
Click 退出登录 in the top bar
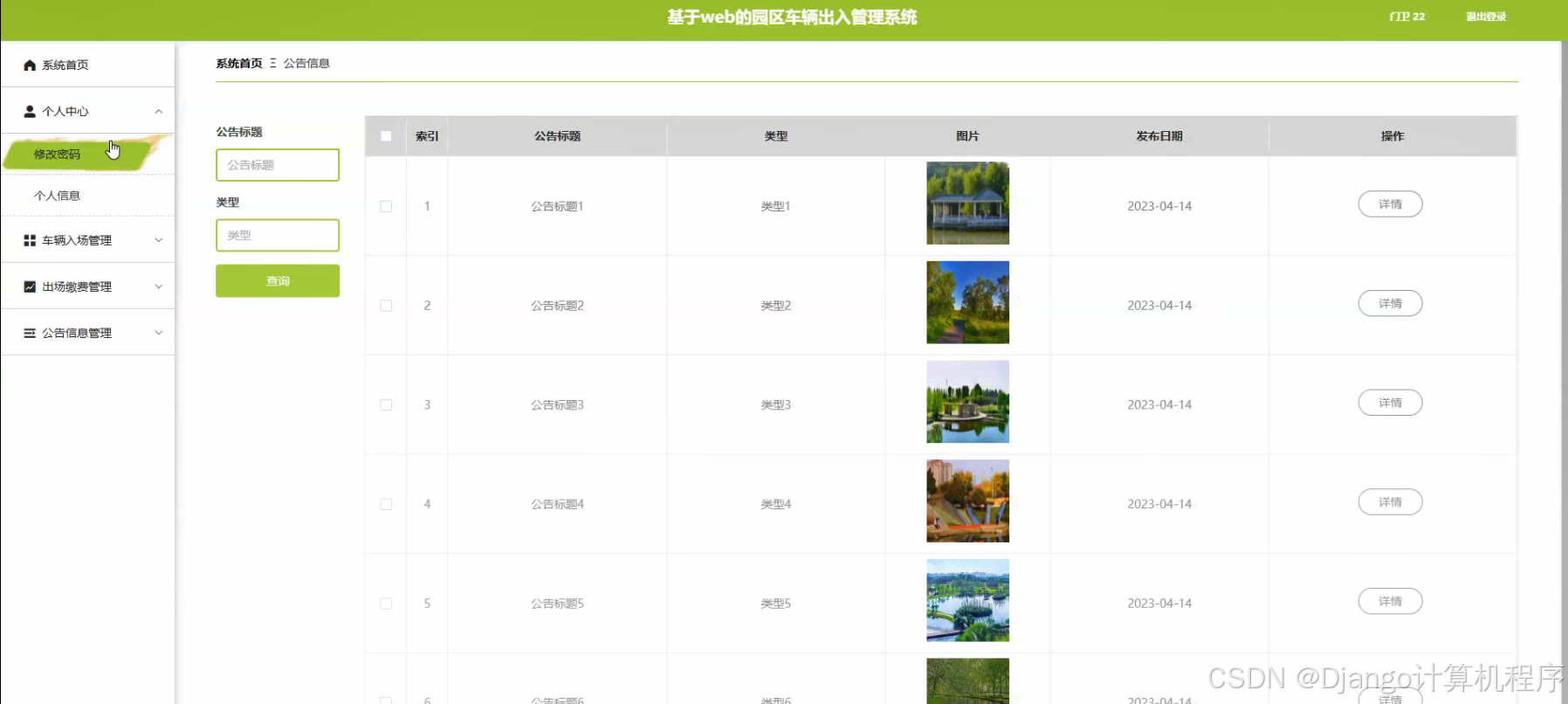[1486, 17]
